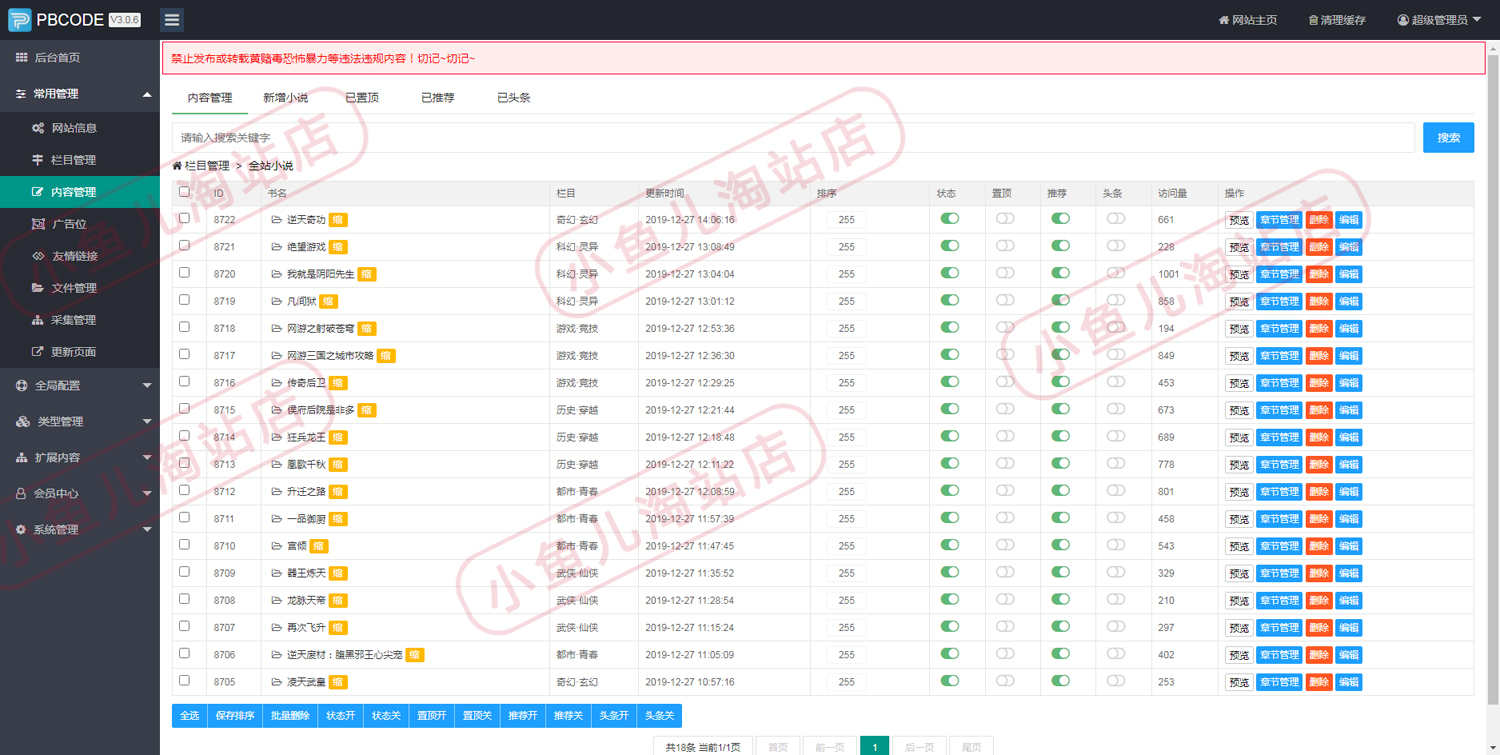Enable the 置顶 switch for row 8721
Viewport: 1500px width, 755px height.
click(x=1005, y=245)
